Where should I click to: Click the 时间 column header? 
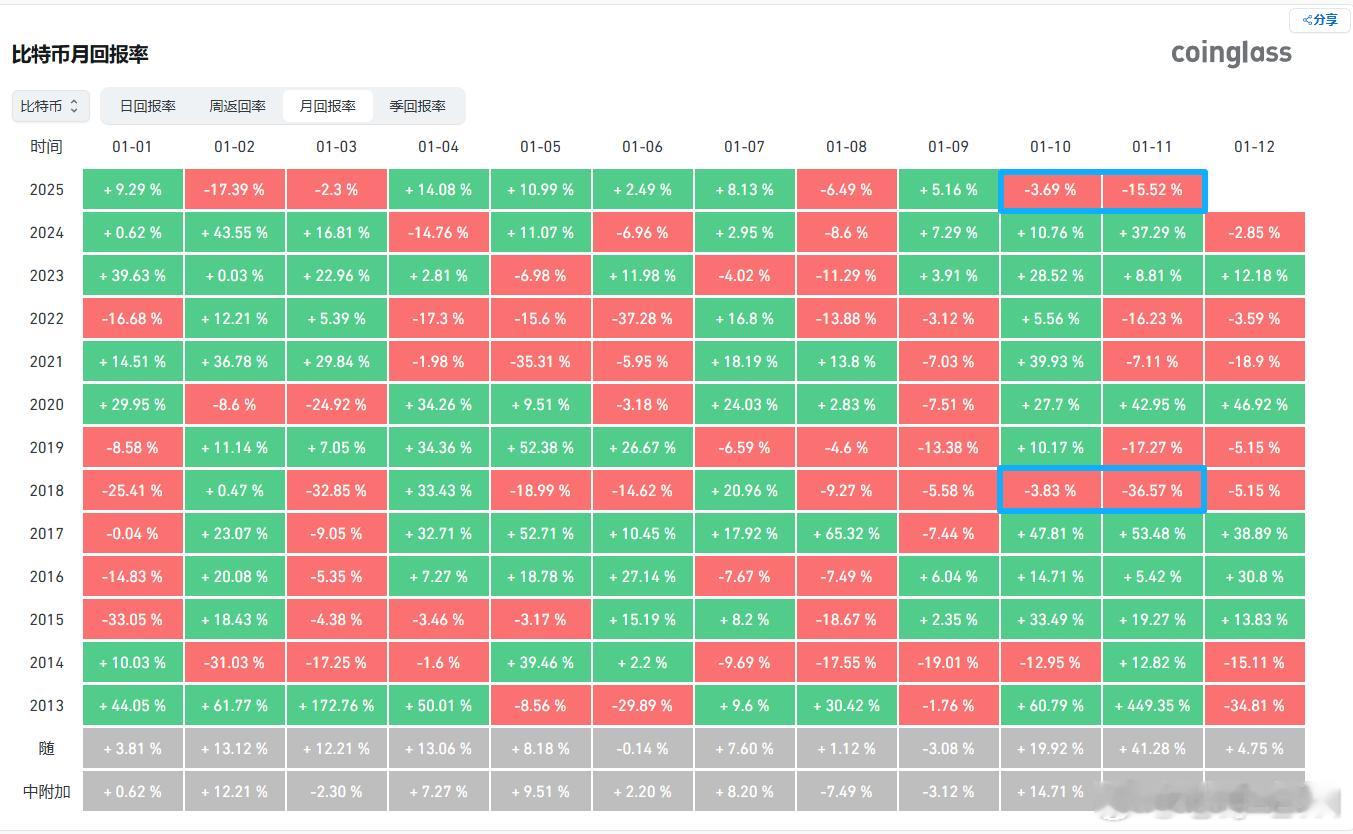tap(46, 147)
